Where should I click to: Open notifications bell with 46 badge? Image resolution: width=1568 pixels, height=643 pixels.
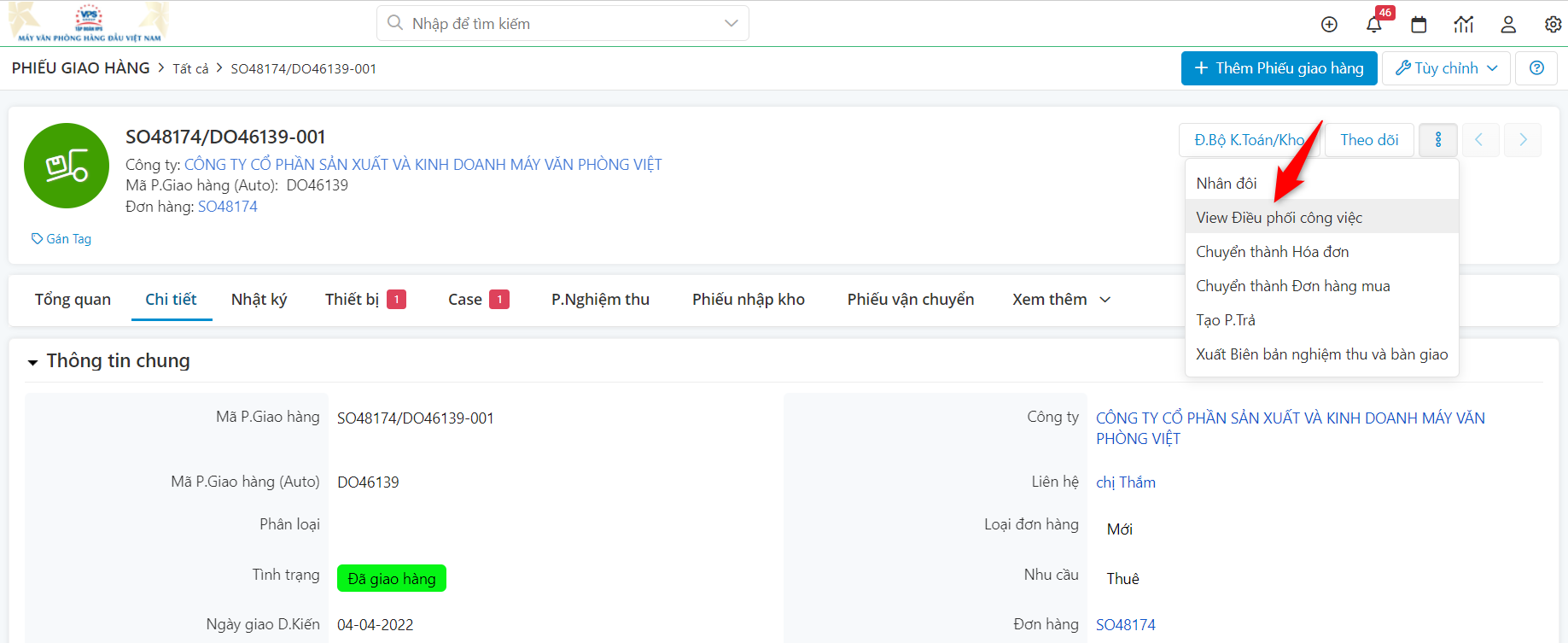tap(1374, 24)
